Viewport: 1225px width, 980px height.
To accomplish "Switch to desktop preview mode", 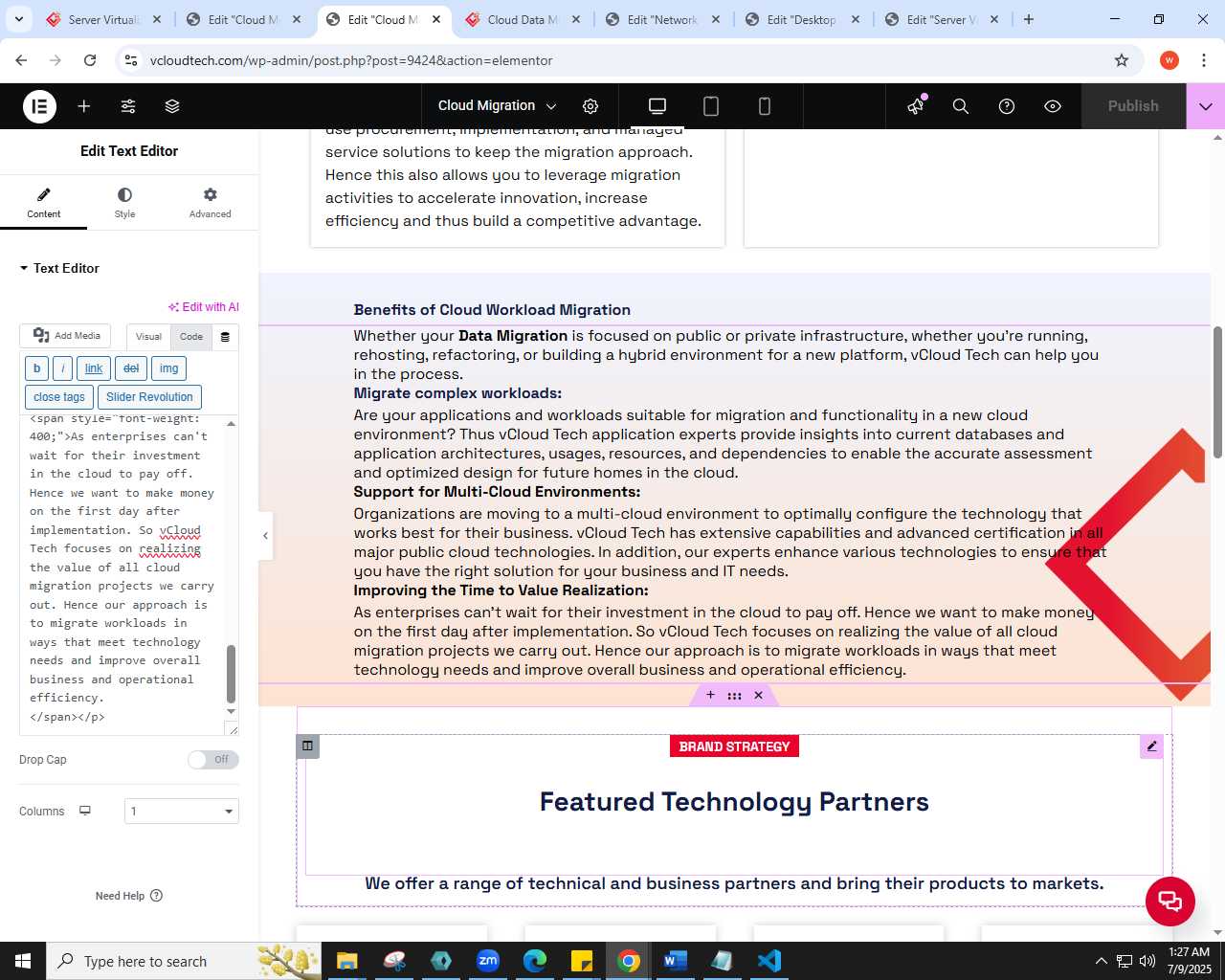I will (x=657, y=106).
